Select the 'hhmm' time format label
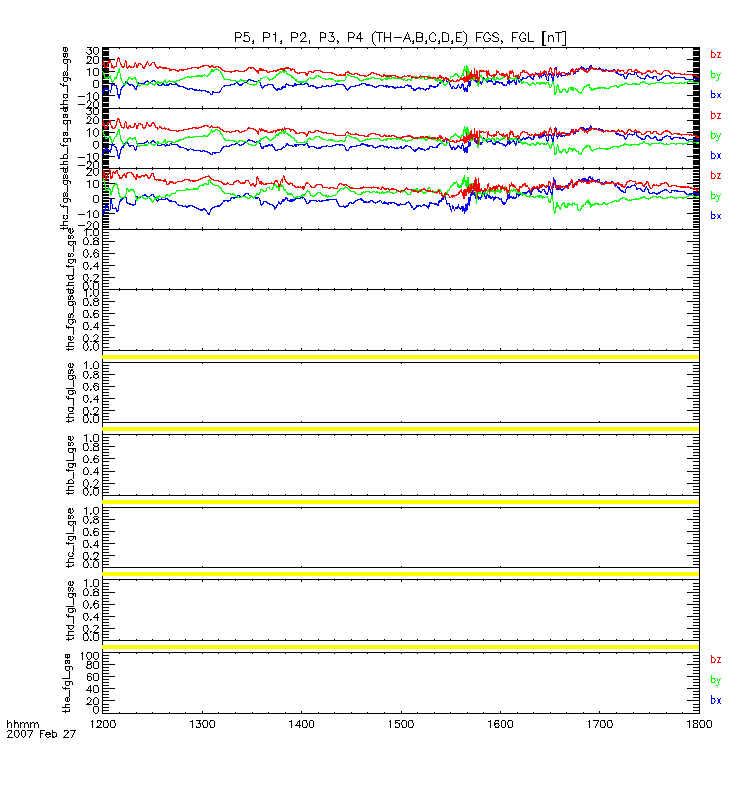The height and width of the screenshot is (800, 750). pos(22,724)
